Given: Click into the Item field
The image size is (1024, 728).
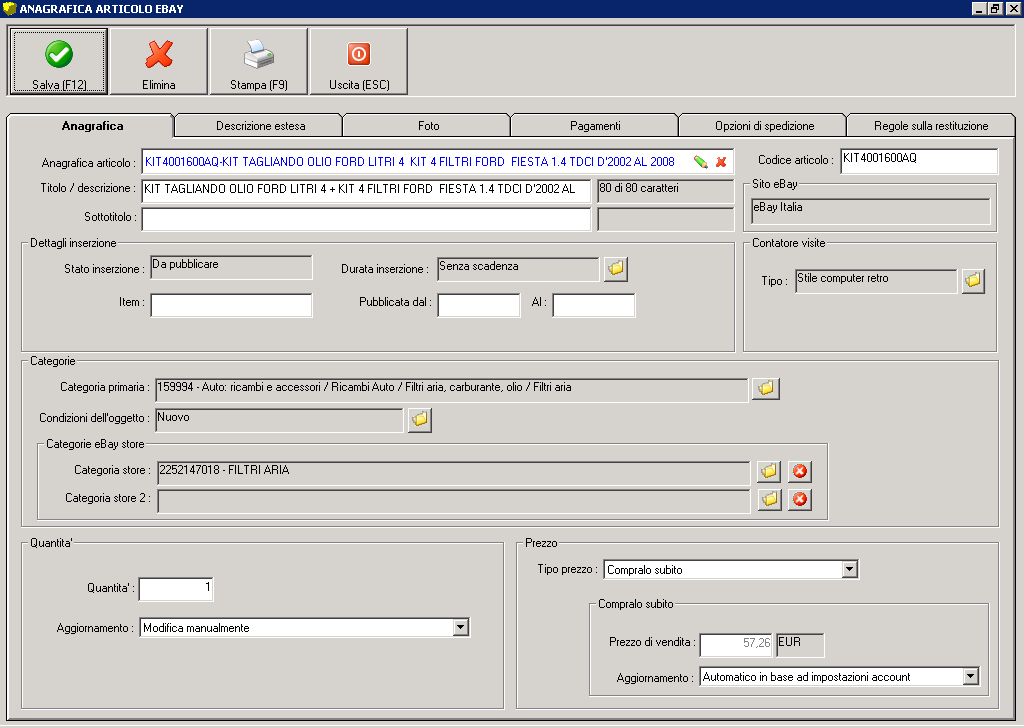Looking at the screenshot, I should 231,305.
